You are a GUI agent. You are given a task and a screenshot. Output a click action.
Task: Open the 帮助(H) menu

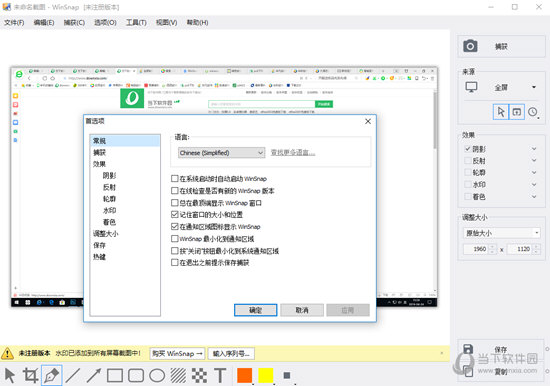pos(197,22)
